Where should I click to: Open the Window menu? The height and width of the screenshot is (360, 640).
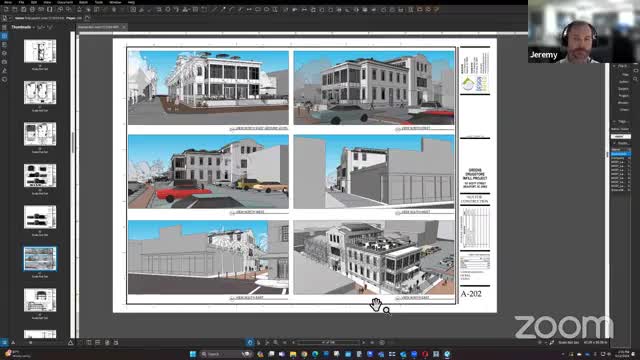pyautogui.click(x=116, y=2)
